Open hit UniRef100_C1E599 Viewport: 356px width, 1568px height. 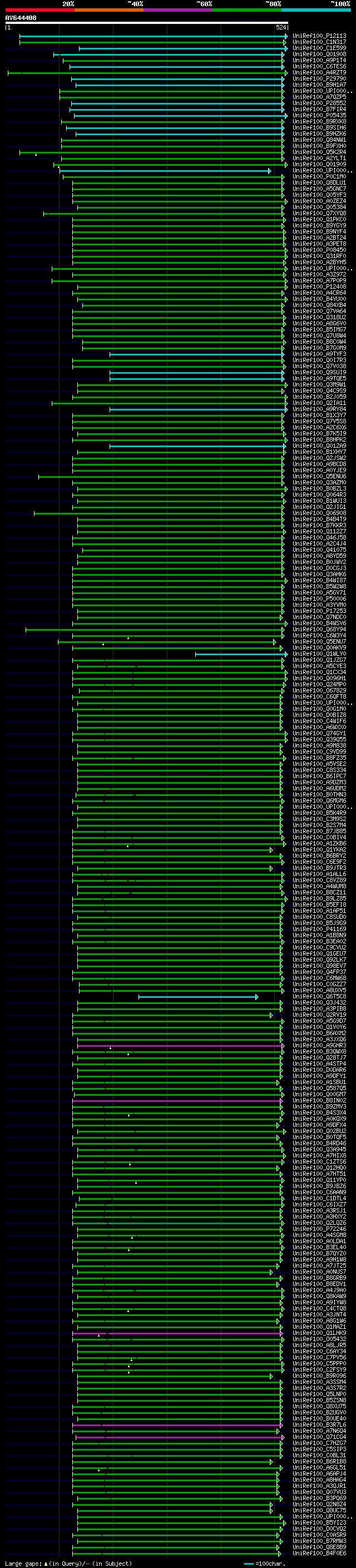319,48
